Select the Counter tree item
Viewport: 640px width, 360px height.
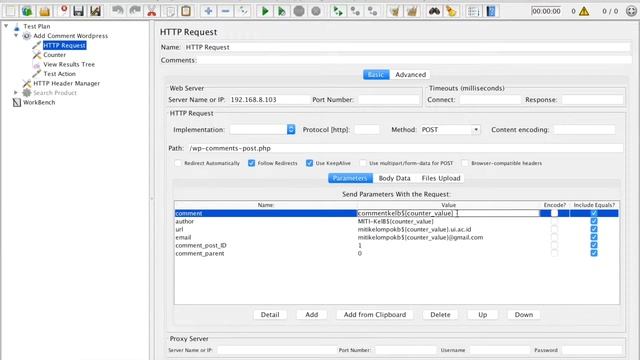click(54, 55)
